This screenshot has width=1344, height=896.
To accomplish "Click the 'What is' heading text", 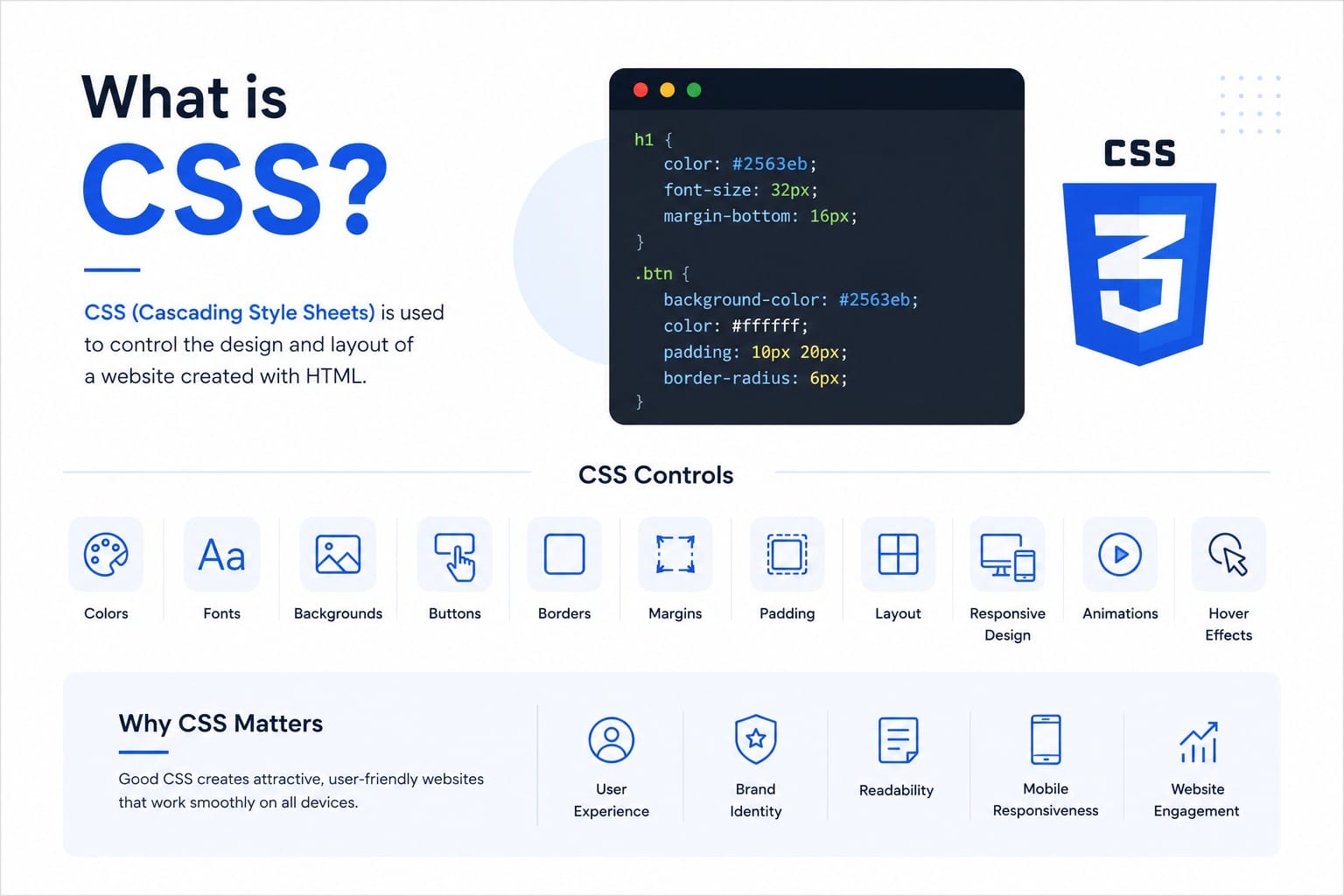I will click(x=185, y=97).
